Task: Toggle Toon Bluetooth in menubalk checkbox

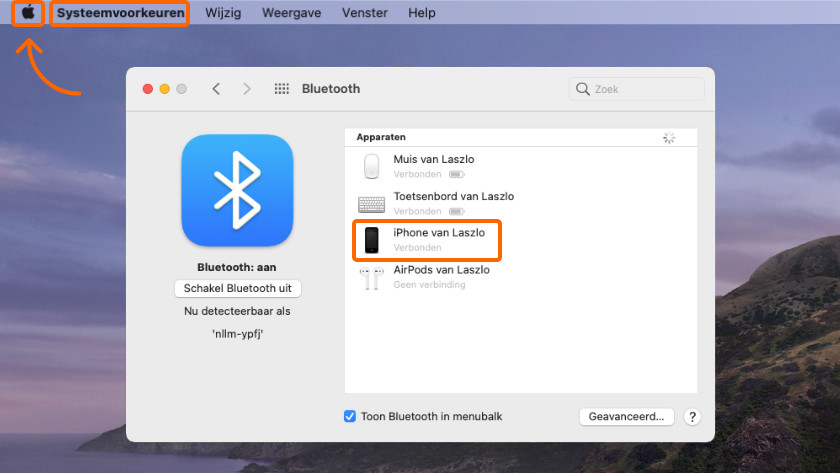Action: pos(350,416)
